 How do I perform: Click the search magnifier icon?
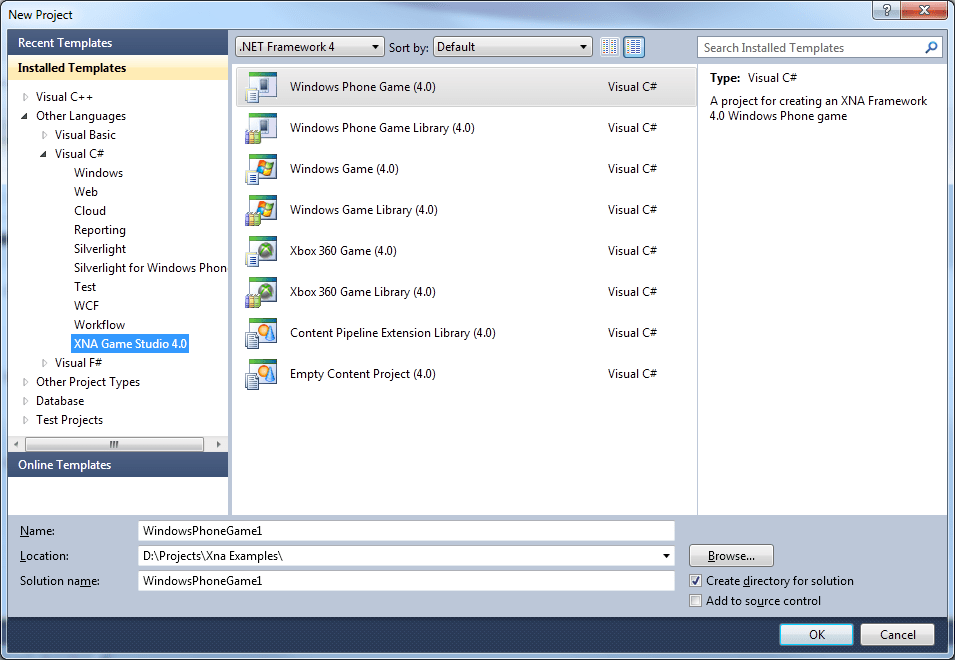[x=931, y=47]
